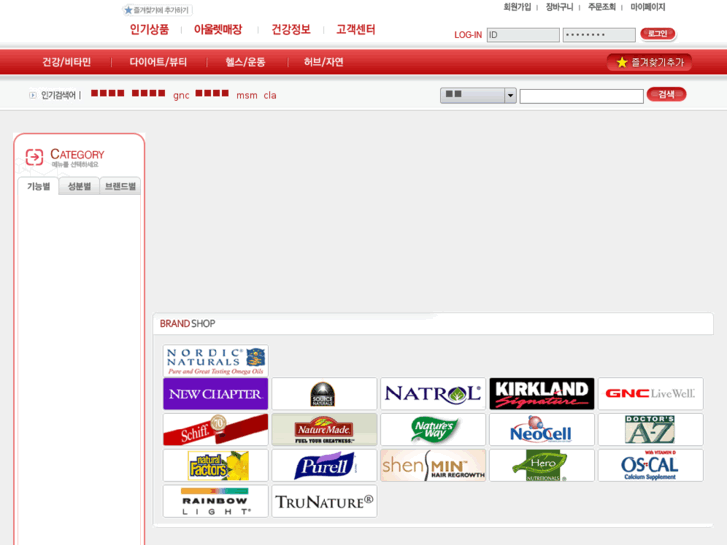
Task: Open the Rainbow Light brand logo
Action: pyautogui.click(x=216, y=501)
